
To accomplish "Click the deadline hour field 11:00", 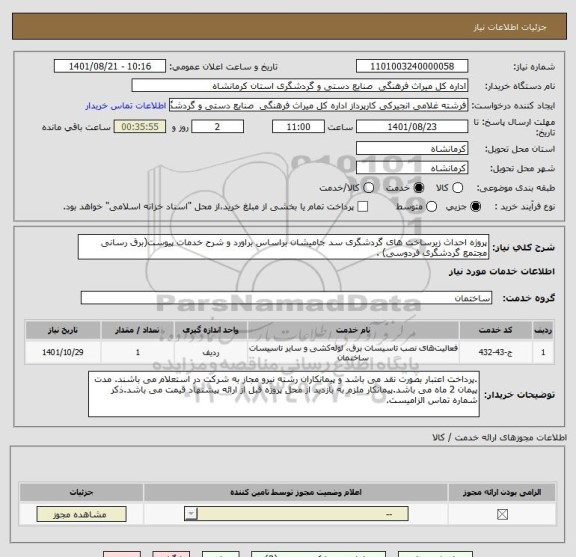I will coord(298,127).
